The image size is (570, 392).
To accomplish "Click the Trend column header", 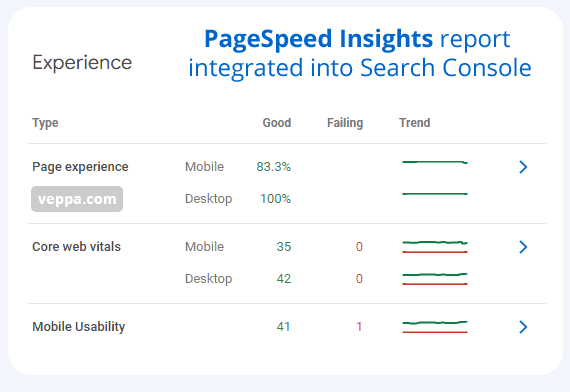I will 415,123.
